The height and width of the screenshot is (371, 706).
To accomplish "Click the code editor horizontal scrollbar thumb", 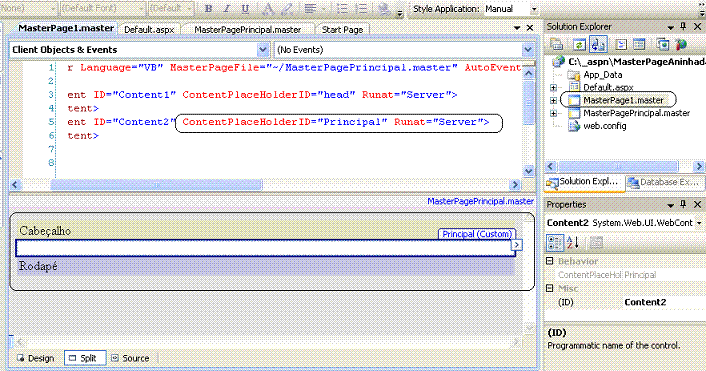I will pos(156,185).
